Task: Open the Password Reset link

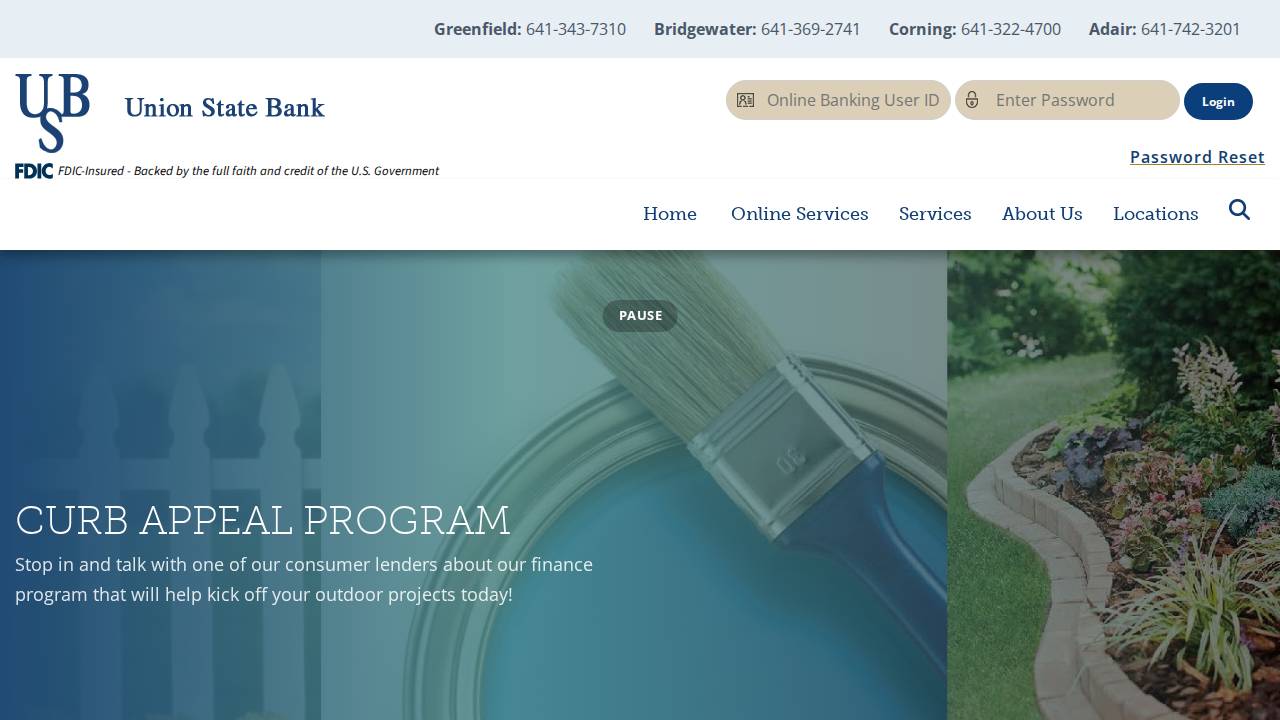Action: (x=1197, y=157)
